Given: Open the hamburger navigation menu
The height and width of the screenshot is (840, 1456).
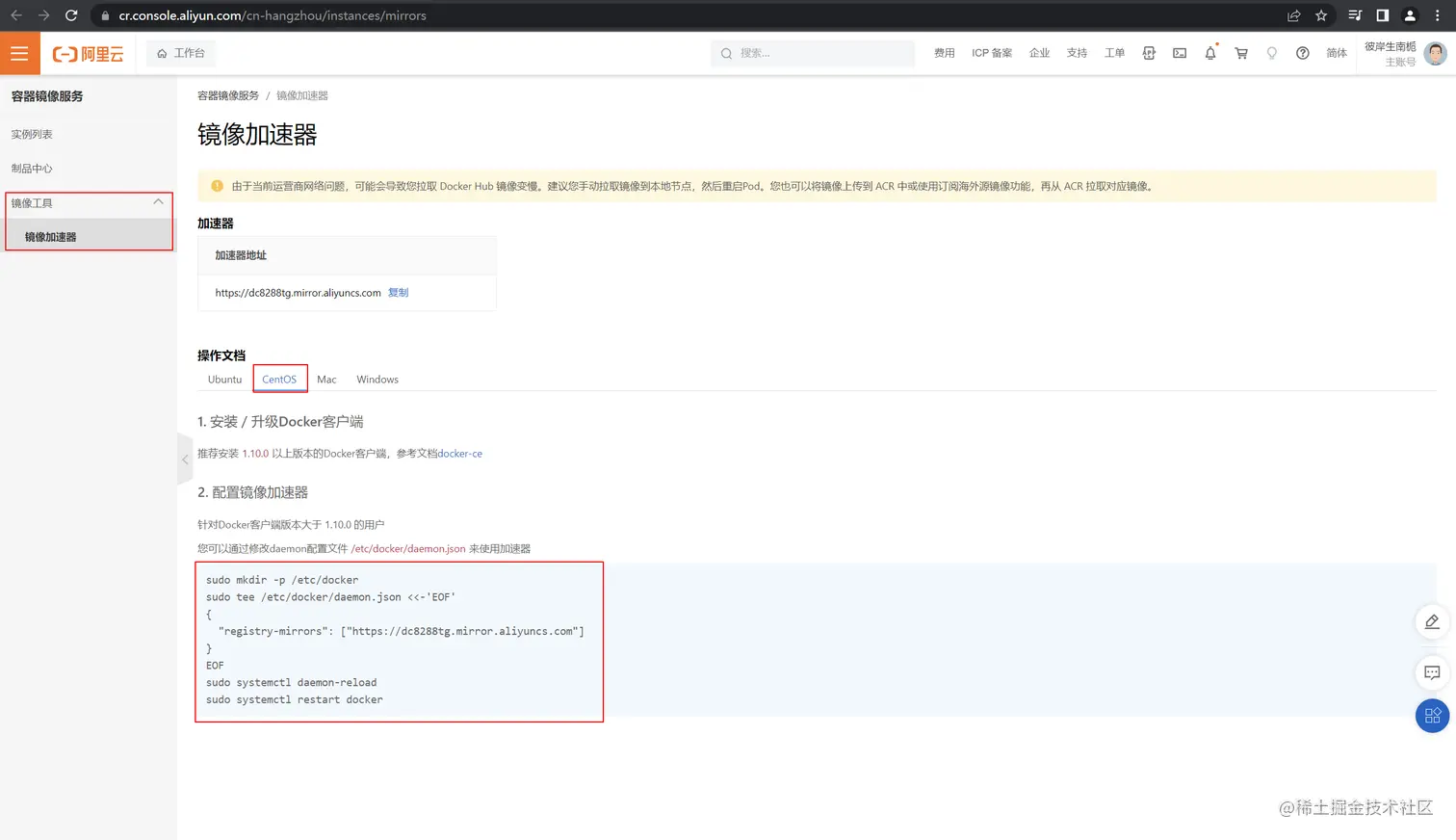Looking at the screenshot, I should click(19, 54).
